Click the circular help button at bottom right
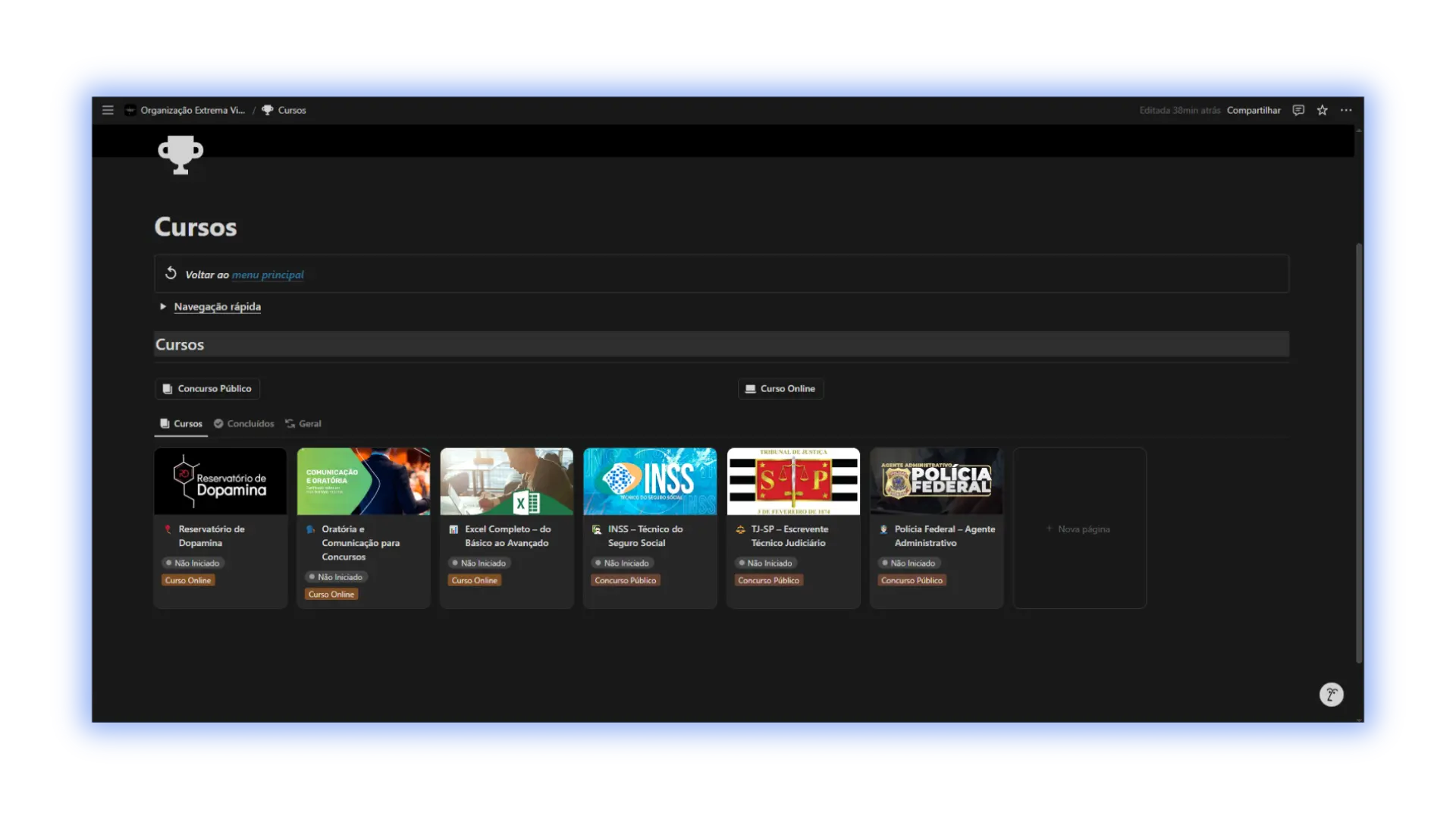The height and width of the screenshot is (819, 1456). (1331, 695)
